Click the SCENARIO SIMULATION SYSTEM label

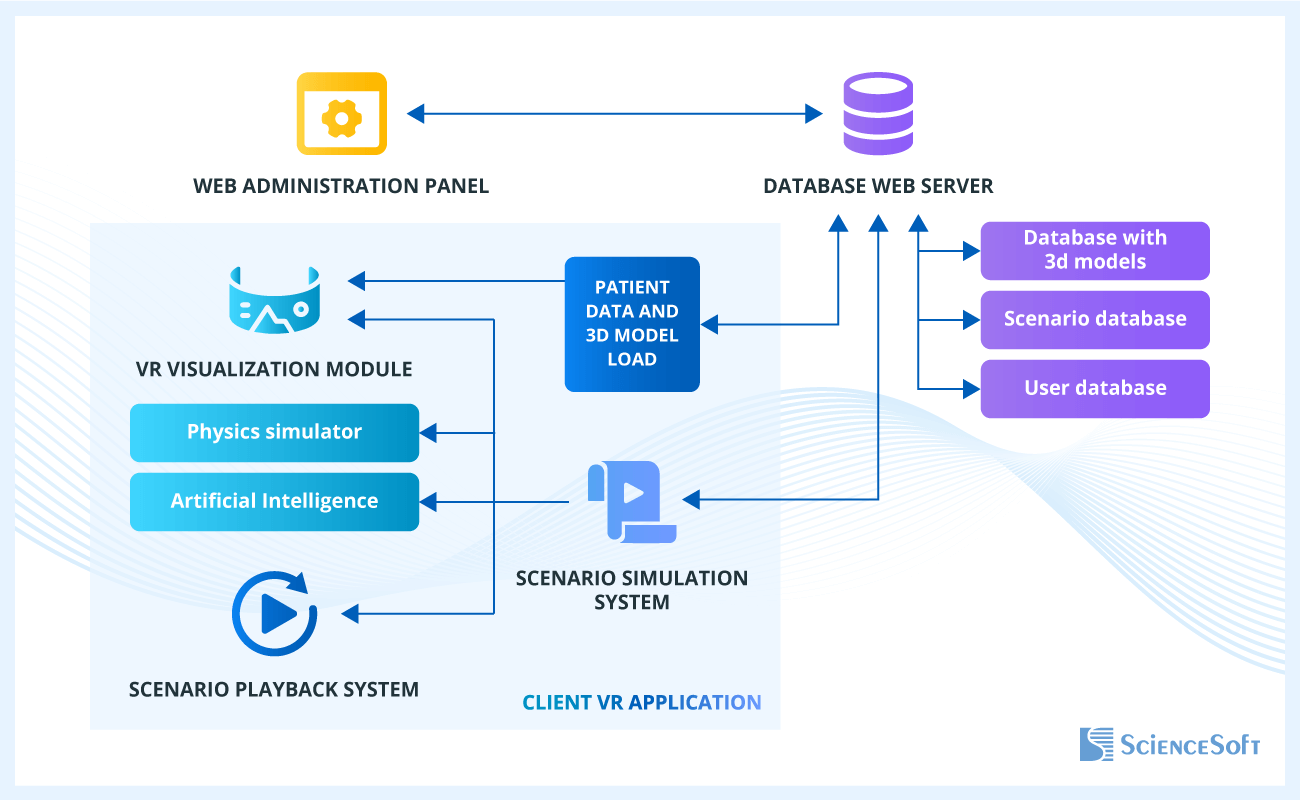coord(631,590)
